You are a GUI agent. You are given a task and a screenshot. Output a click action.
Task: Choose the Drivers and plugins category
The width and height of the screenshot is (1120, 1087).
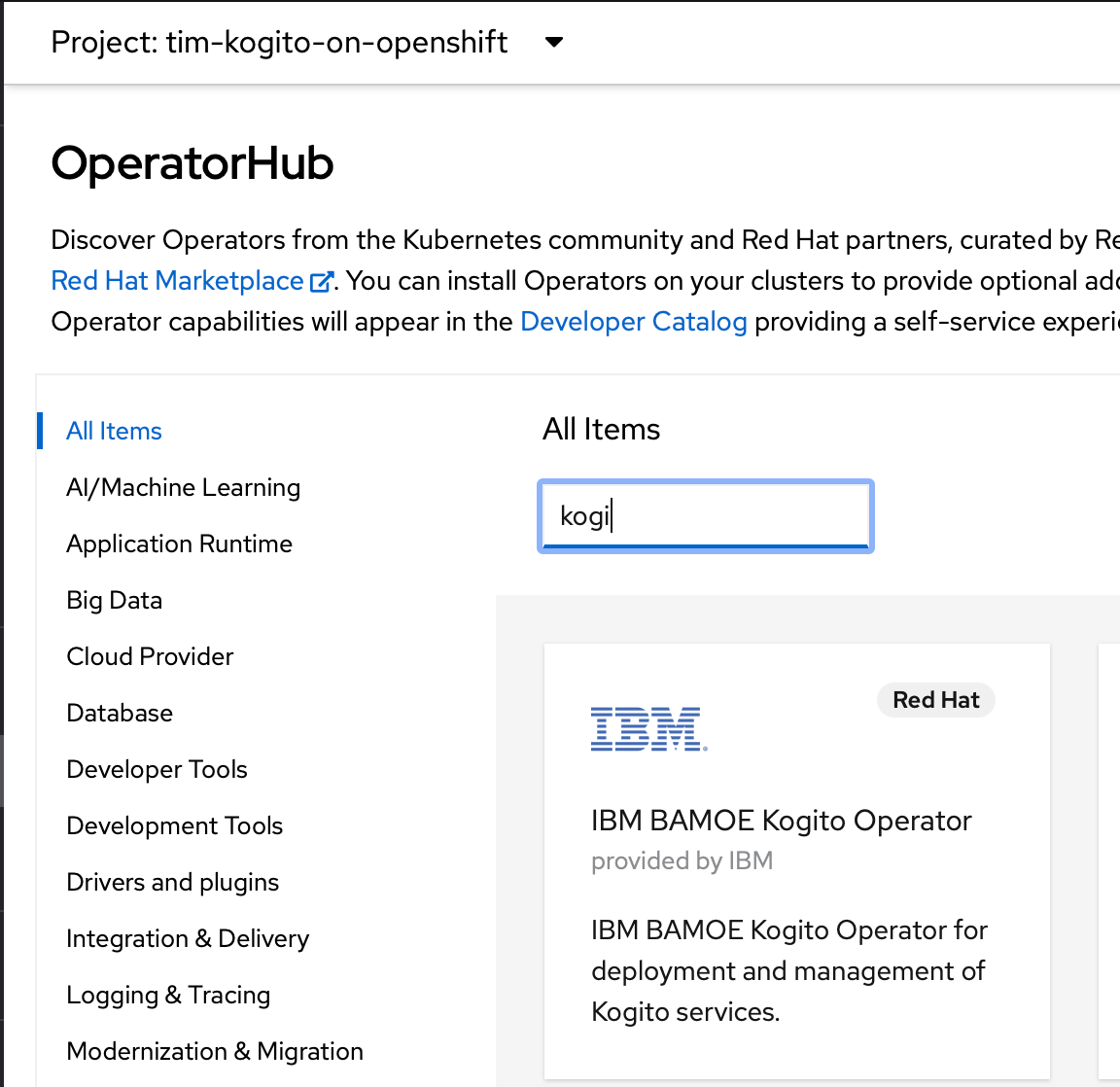click(173, 882)
